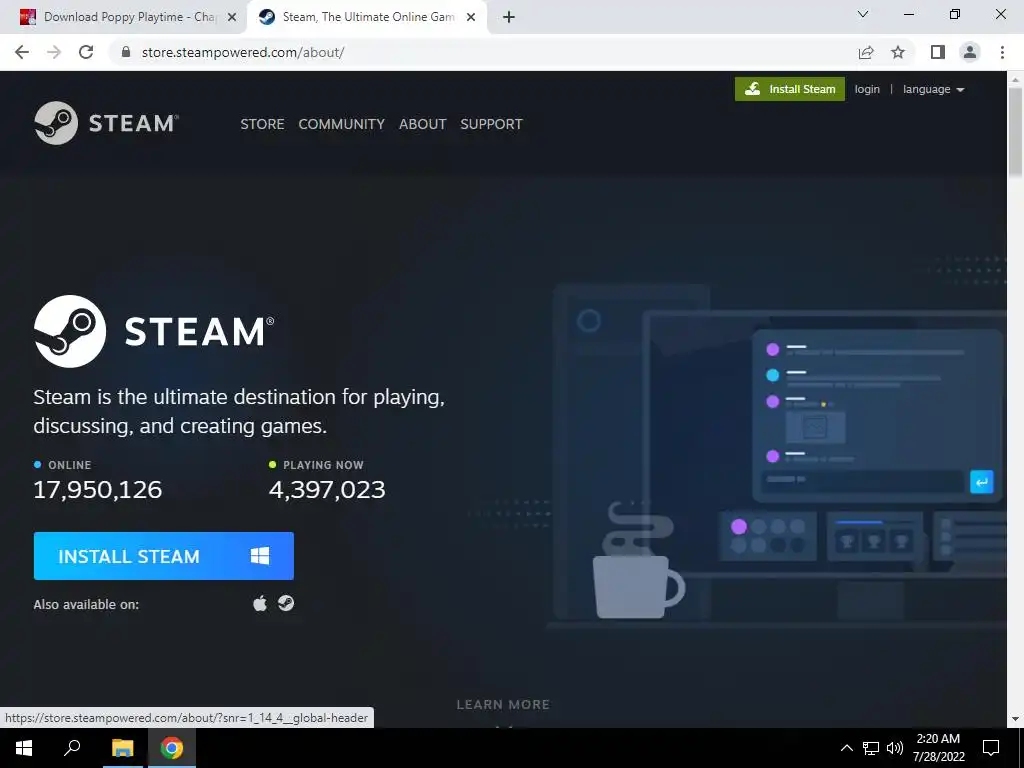Click the green Install Steam header button

tap(790, 89)
